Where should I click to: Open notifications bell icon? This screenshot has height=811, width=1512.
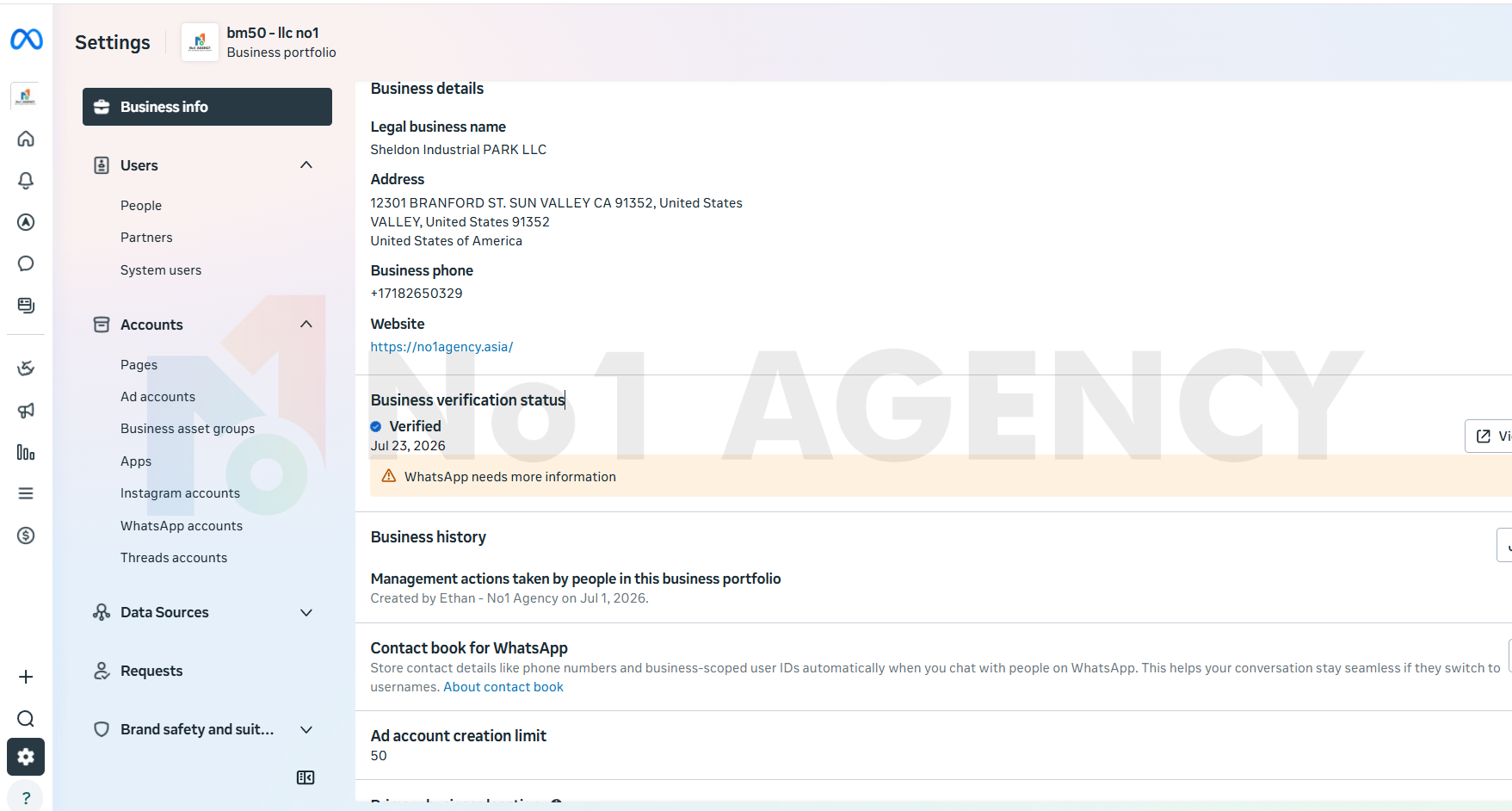(26, 181)
